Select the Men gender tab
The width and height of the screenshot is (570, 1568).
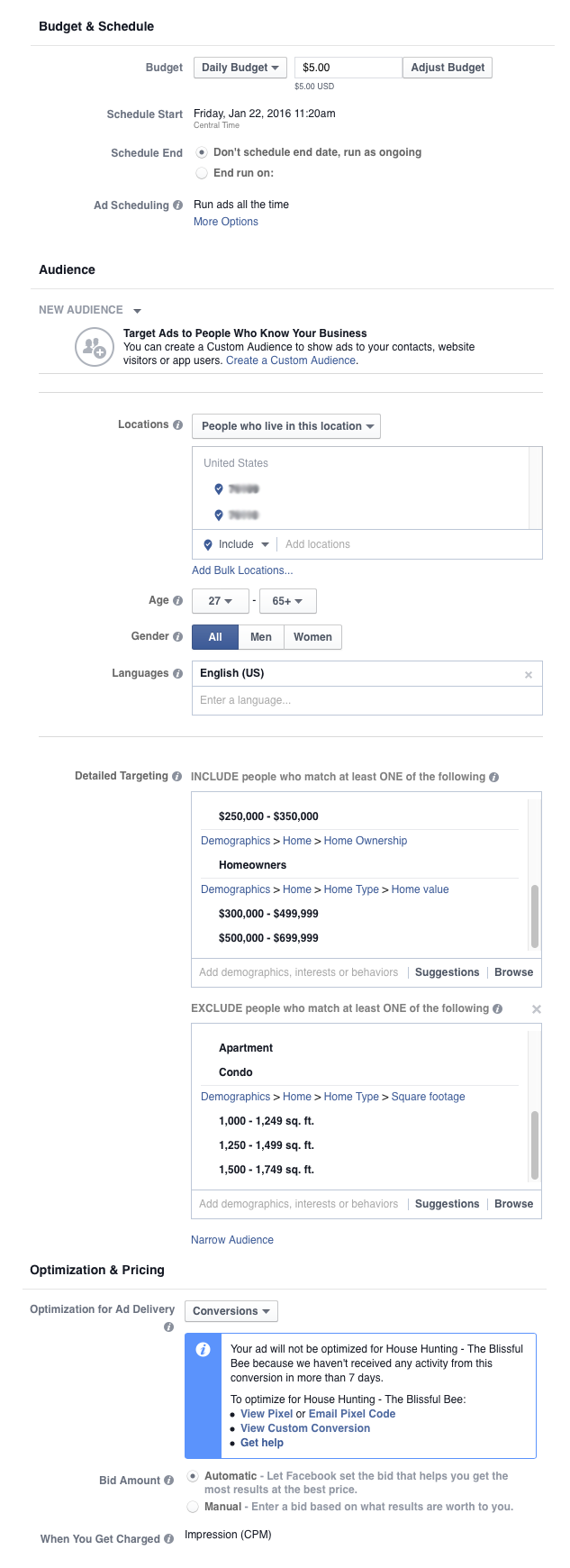[x=261, y=637]
